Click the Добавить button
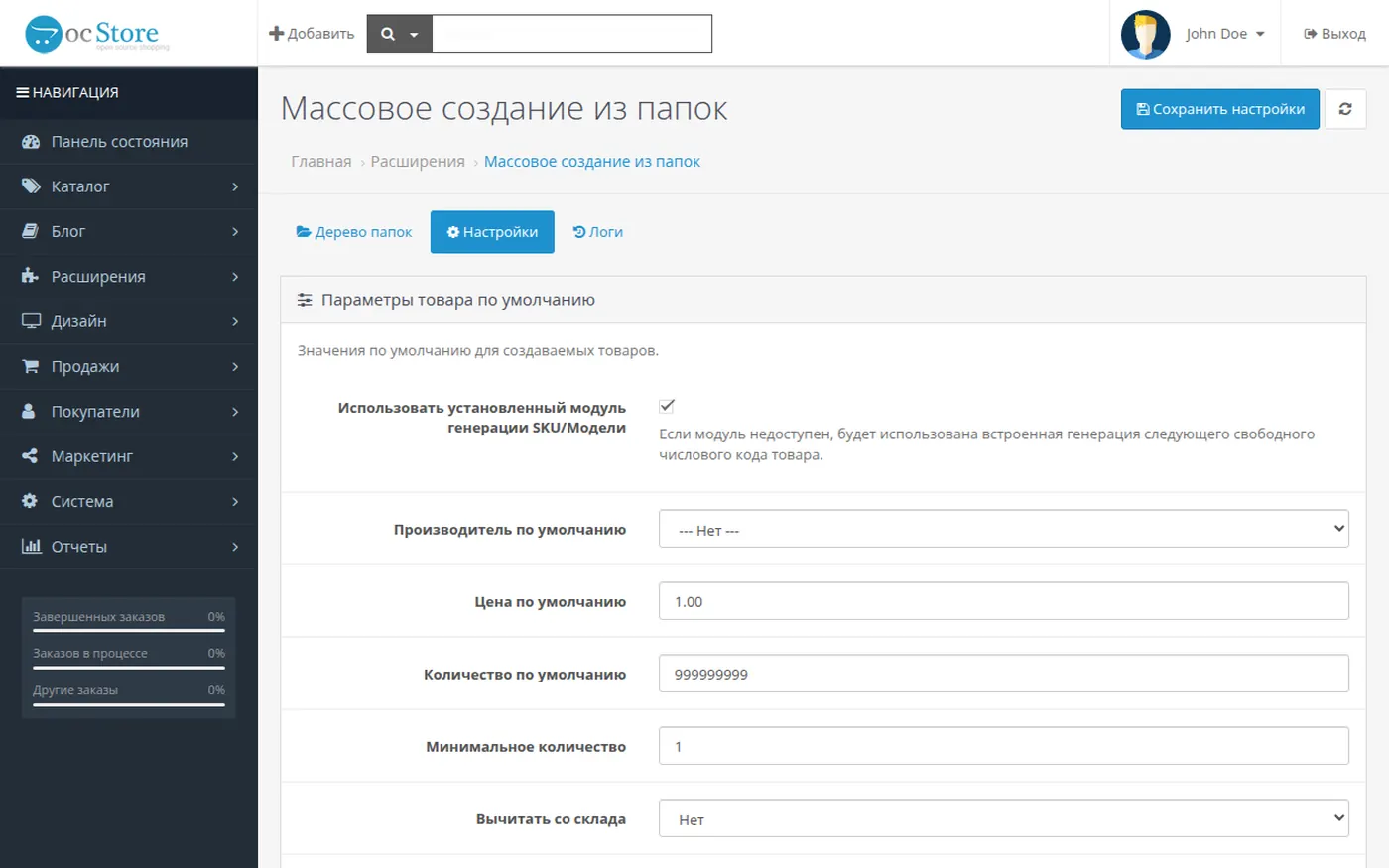Image resolution: width=1389 pixels, height=868 pixels. pos(312,34)
